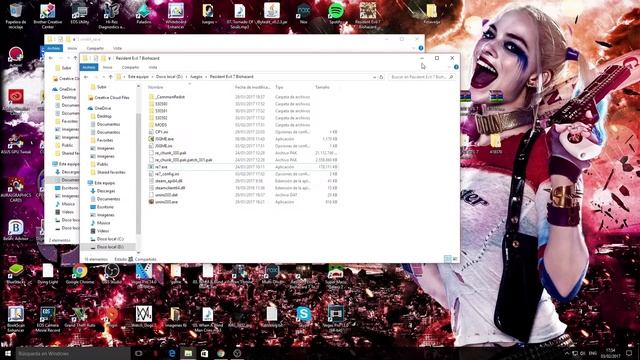Go back in front Explorer window
Screen dimensions: 640x360
86,77
